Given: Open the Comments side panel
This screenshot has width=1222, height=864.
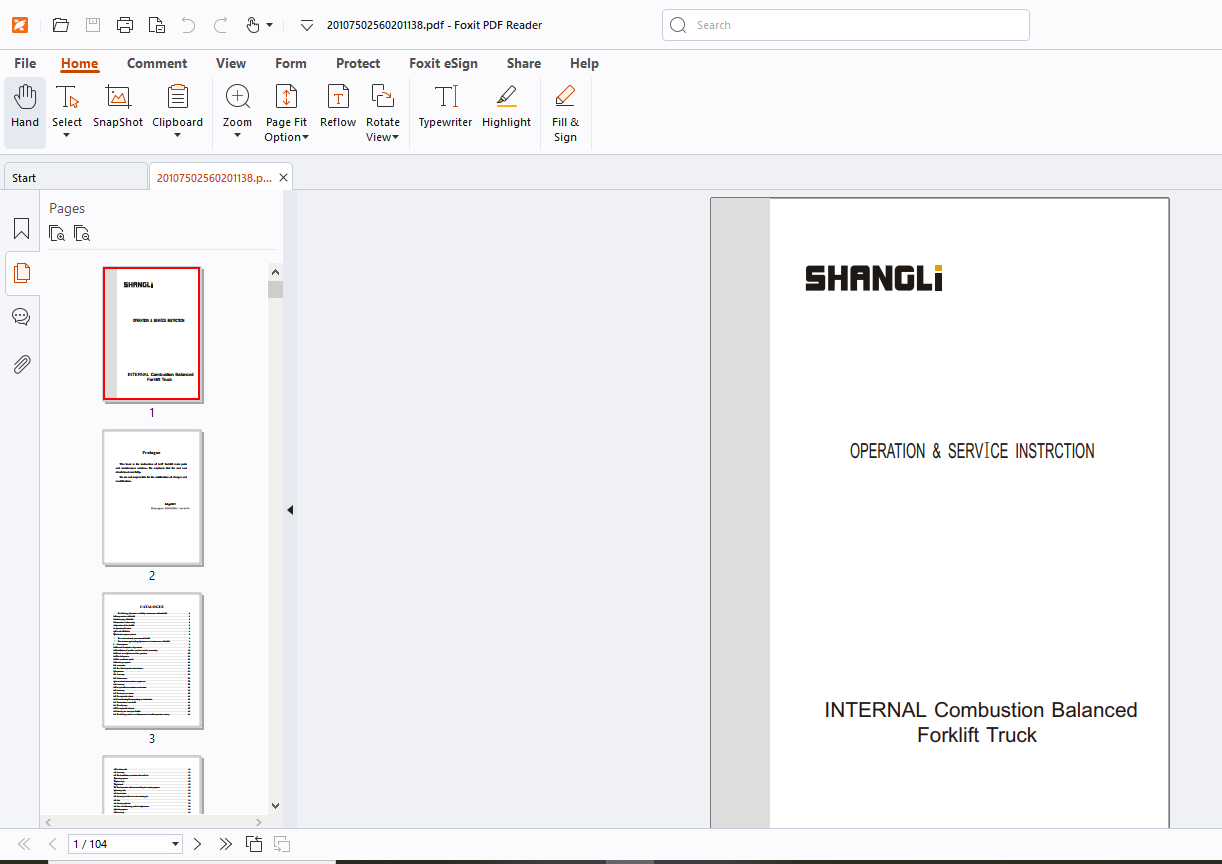Looking at the screenshot, I should coord(21,317).
